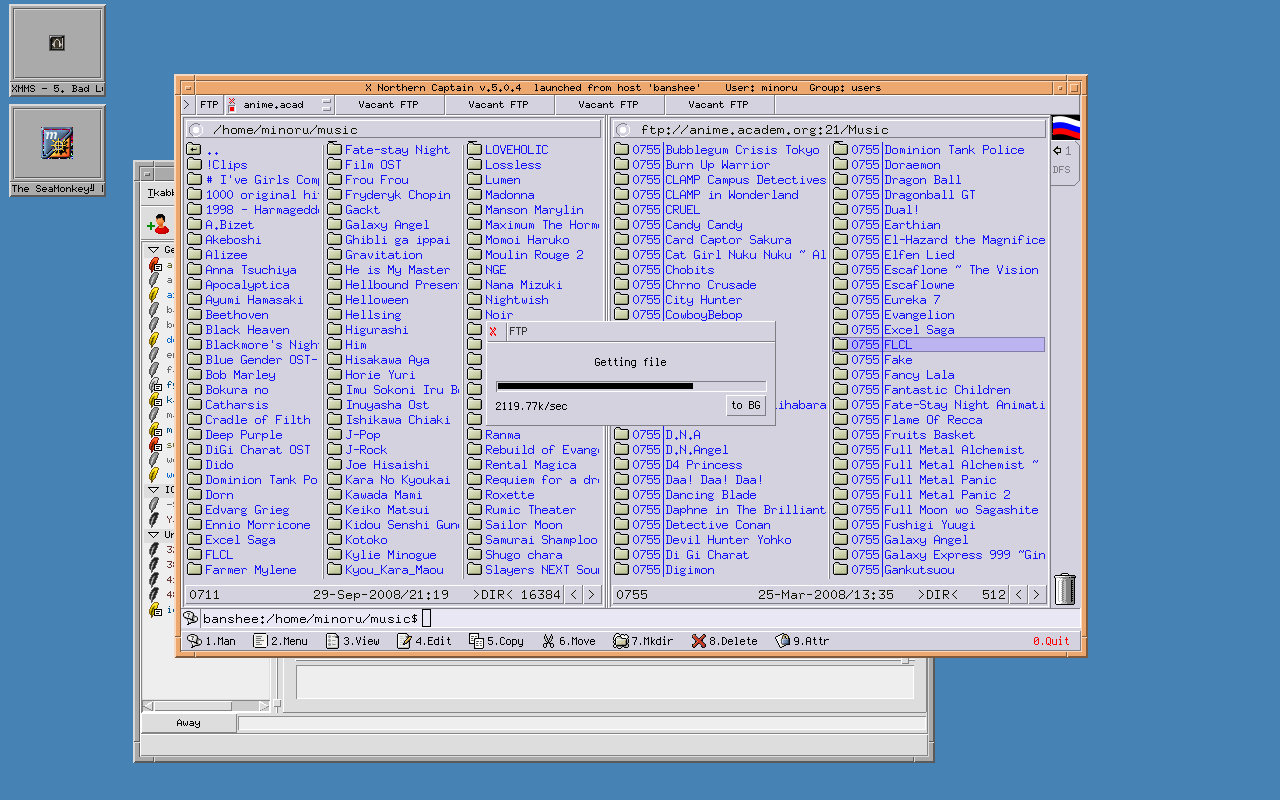This screenshot has width=1280, height=800.
Task: Click the 6.Move scissors icon
Action: [548, 641]
